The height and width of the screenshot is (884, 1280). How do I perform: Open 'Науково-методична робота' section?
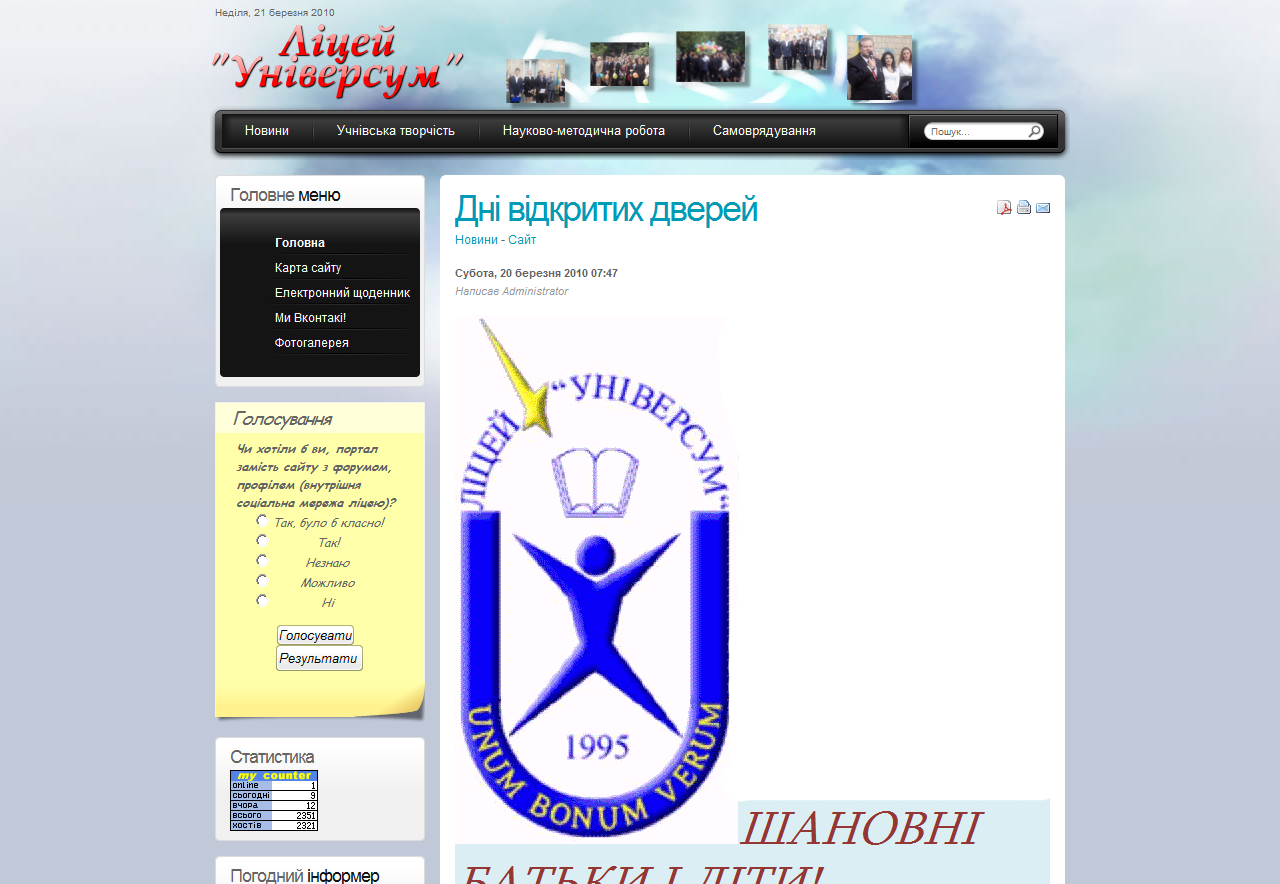583,130
